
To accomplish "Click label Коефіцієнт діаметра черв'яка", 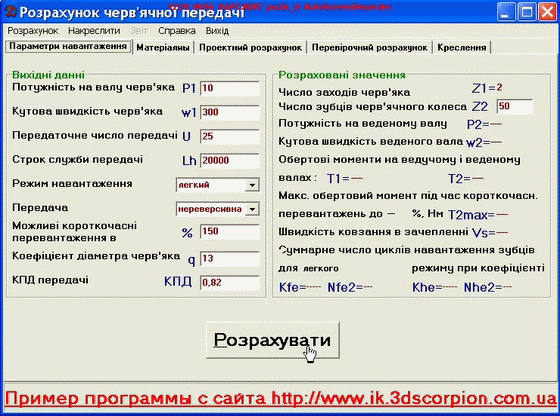I will pyautogui.click(x=96, y=256).
